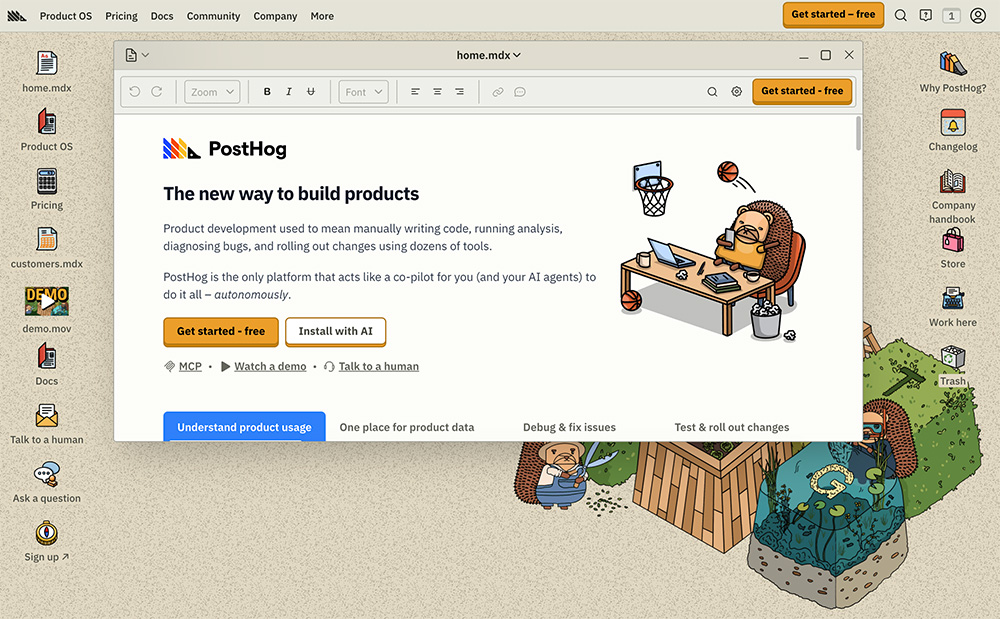Open the Trash bin icon

coord(953,357)
